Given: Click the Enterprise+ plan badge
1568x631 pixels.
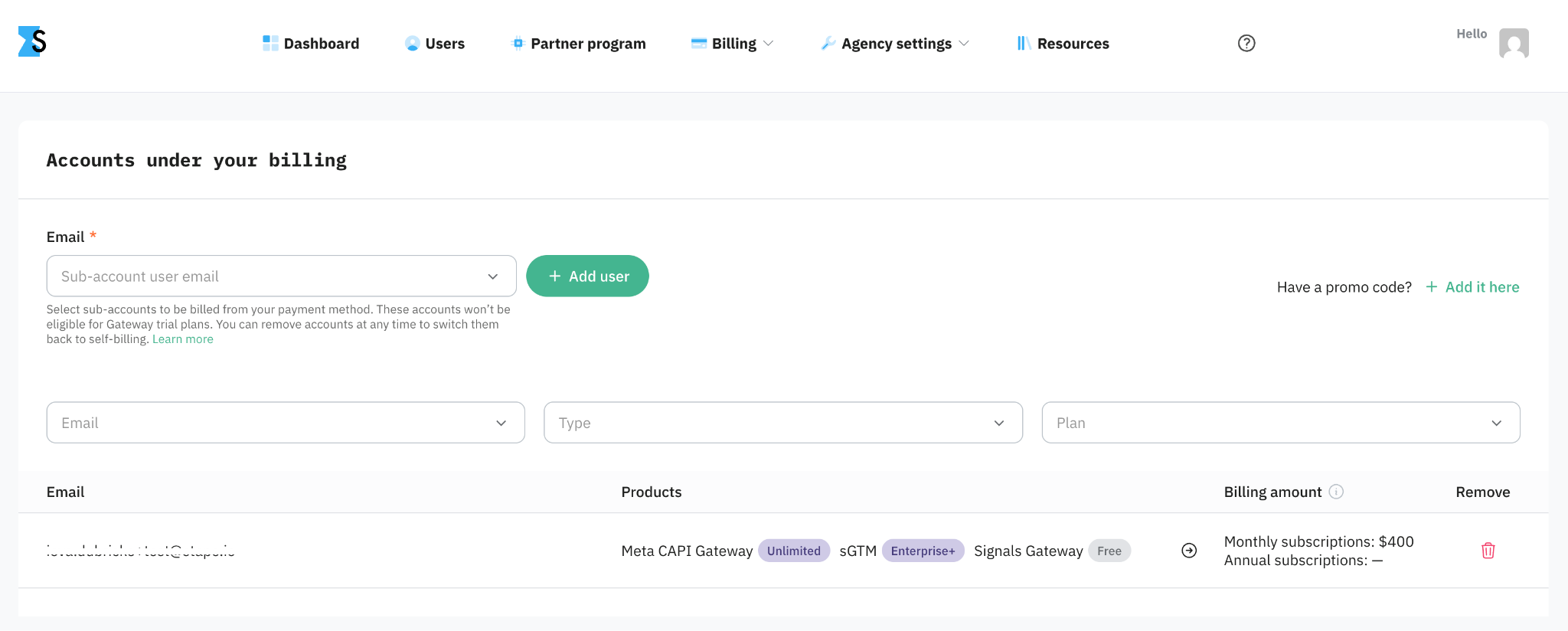Looking at the screenshot, I should tap(923, 551).
